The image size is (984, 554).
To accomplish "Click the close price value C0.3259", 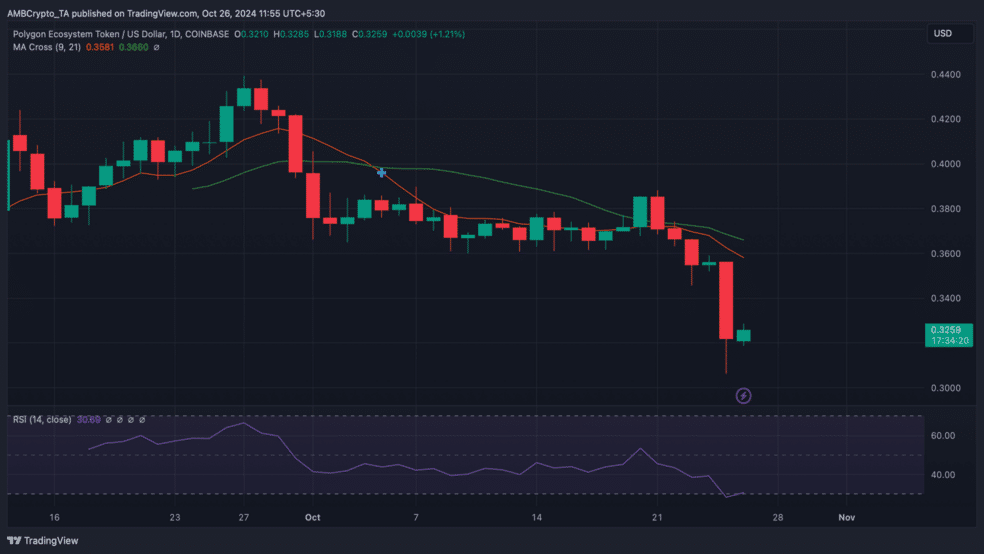I will tap(369, 35).
